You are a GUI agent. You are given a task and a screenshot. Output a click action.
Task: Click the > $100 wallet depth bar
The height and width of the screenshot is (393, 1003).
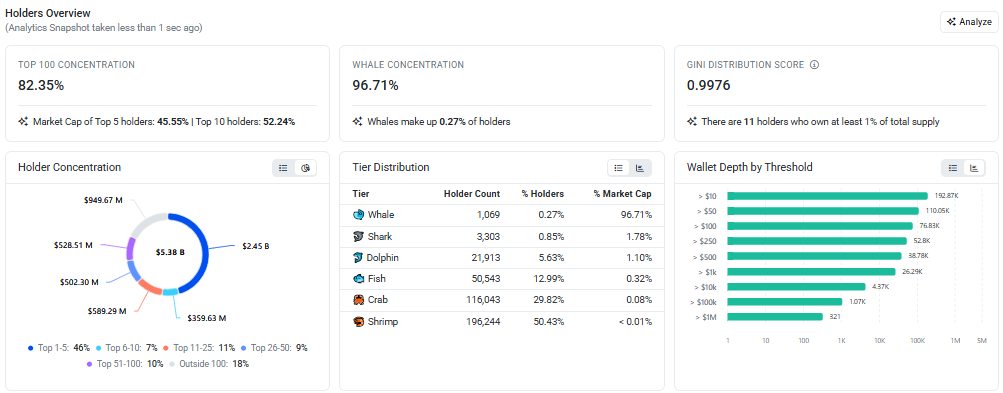tap(820, 225)
